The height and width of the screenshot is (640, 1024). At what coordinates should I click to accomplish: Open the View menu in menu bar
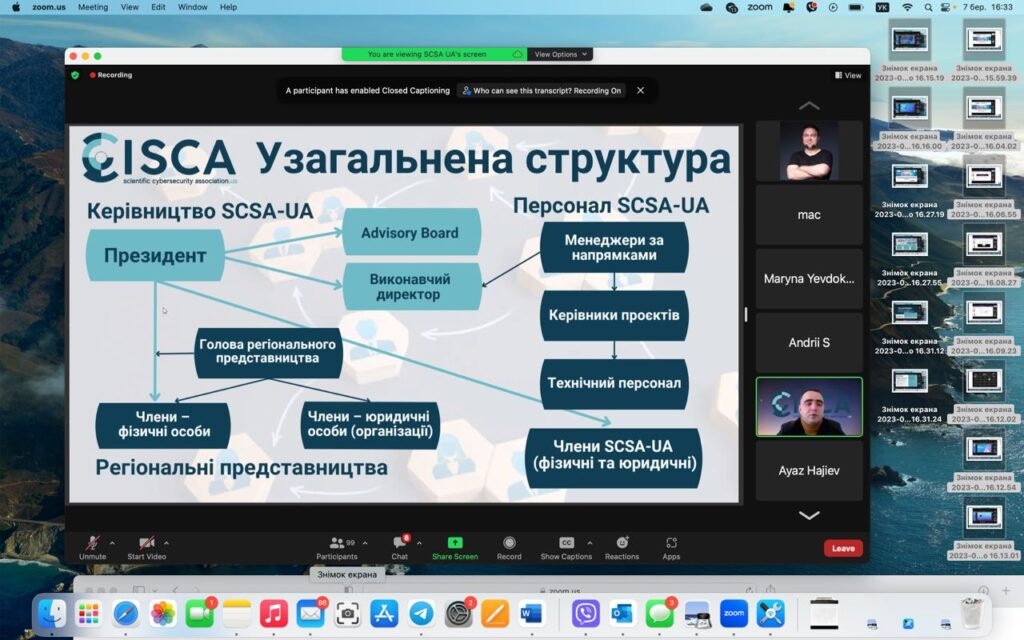129,7
